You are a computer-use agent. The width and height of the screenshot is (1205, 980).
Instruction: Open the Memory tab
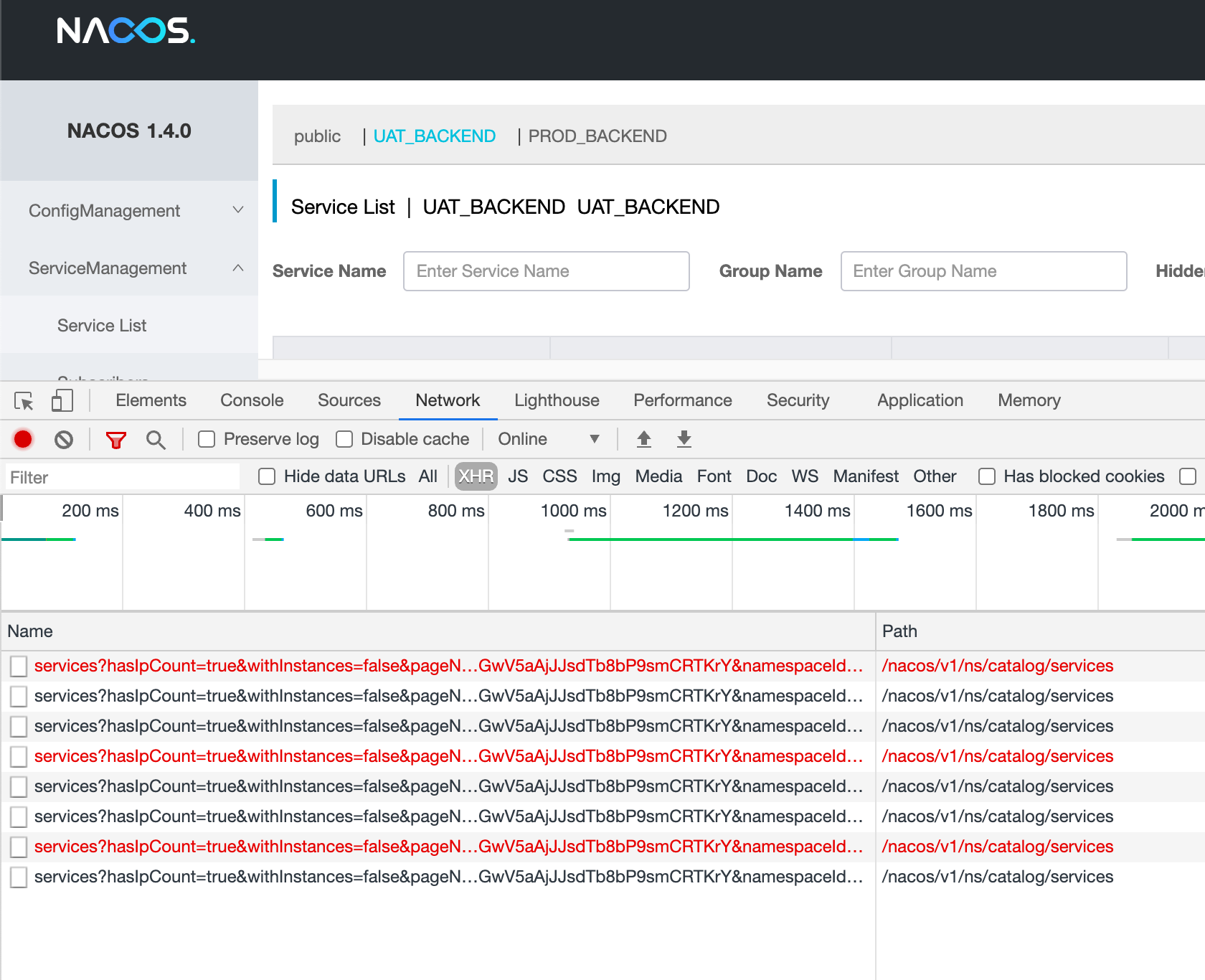click(x=1029, y=400)
